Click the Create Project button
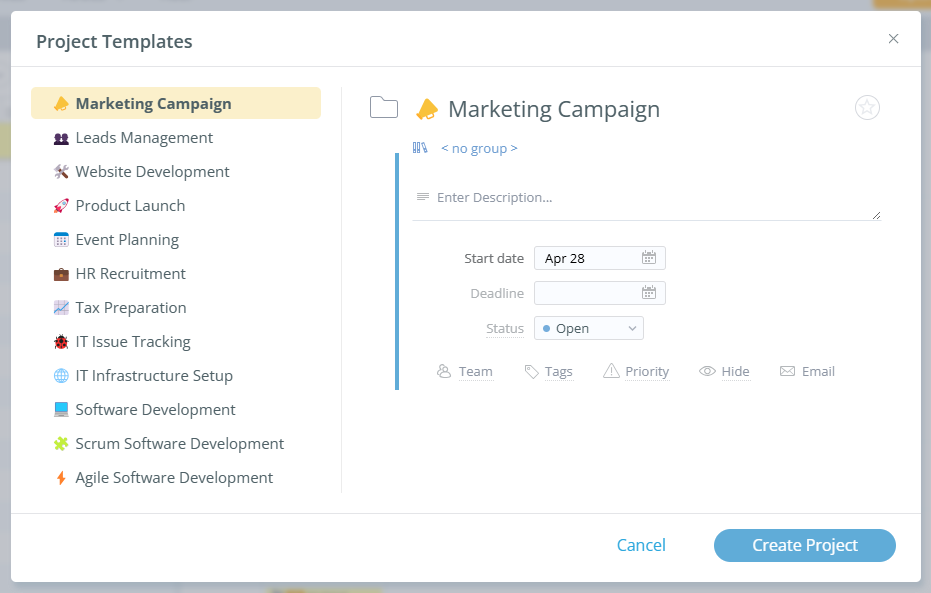Image resolution: width=931 pixels, height=593 pixels. [x=804, y=545]
